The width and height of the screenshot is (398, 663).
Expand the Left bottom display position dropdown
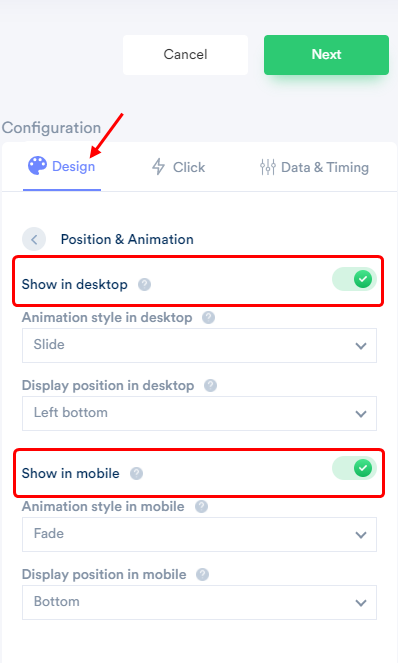199,414
